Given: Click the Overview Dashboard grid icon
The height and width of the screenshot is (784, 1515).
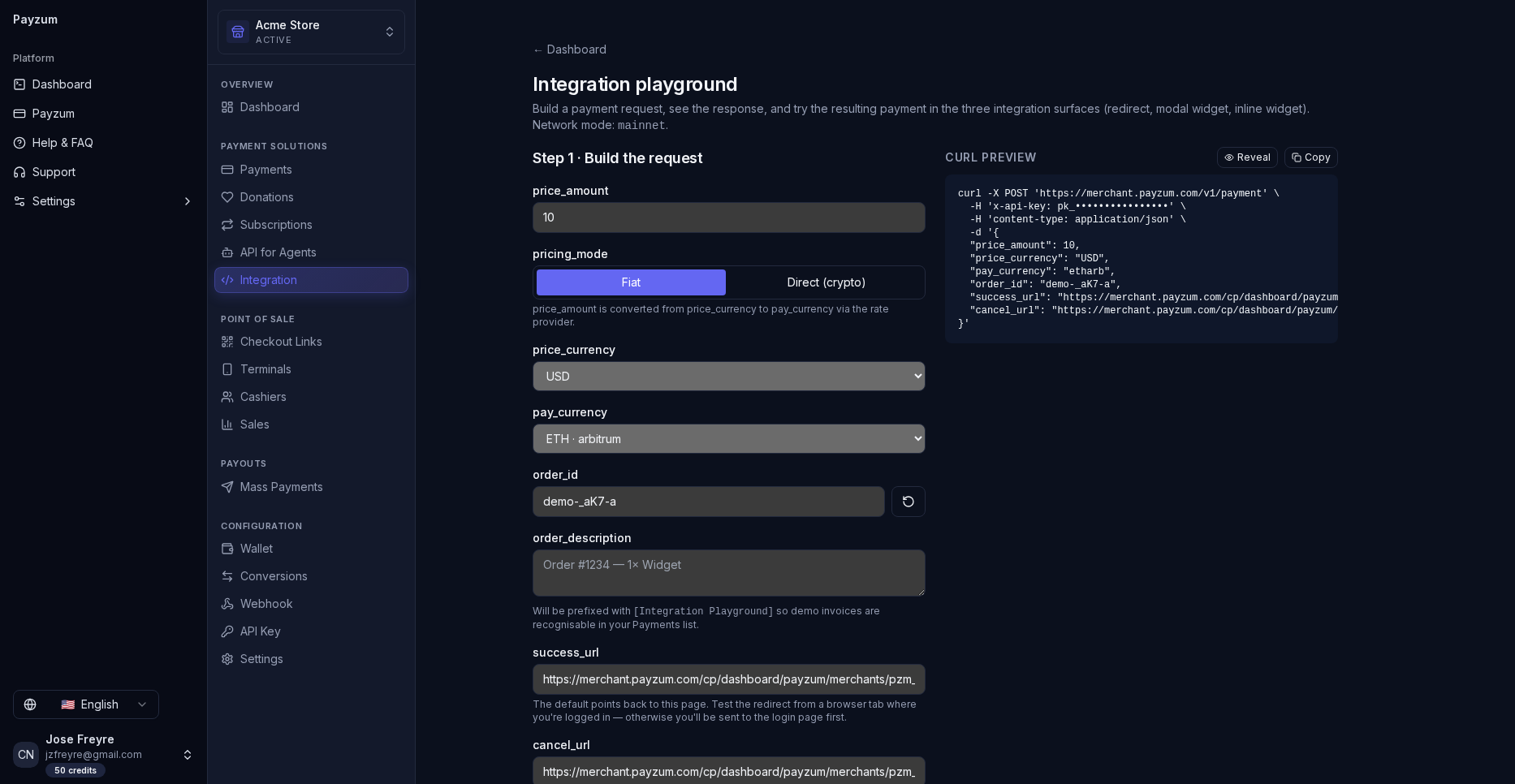Looking at the screenshot, I should [x=227, y=107].
